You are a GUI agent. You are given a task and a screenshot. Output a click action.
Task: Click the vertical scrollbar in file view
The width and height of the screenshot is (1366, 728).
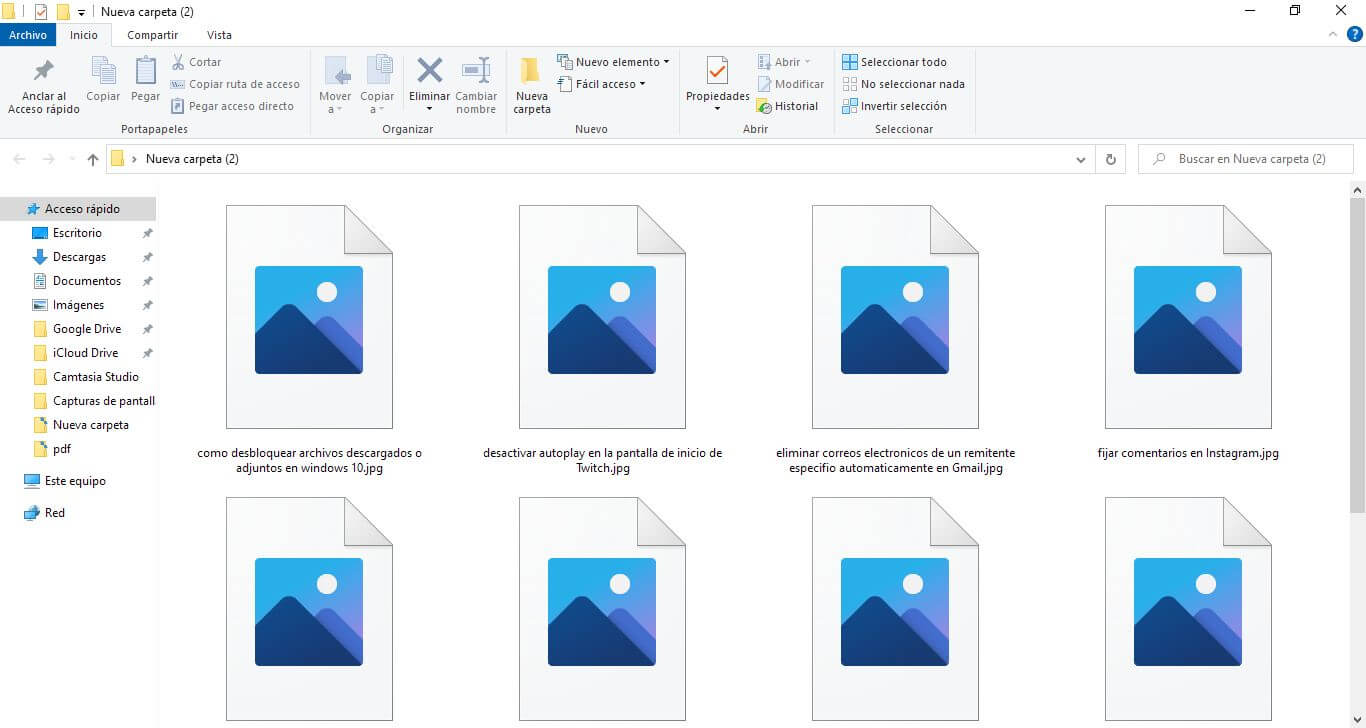point(1357,356)
